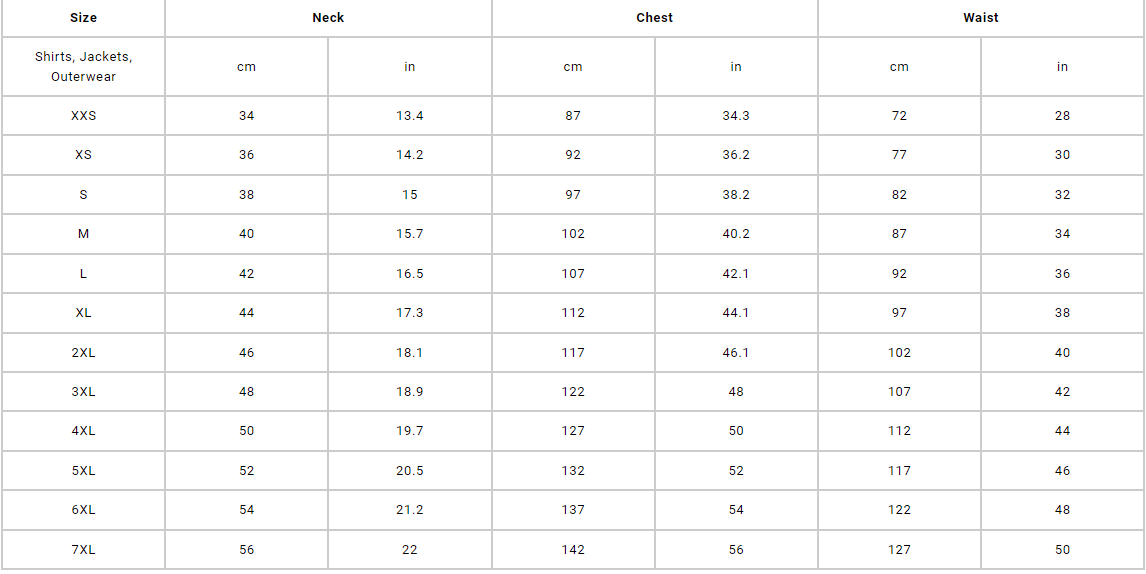Viewport: 1146px width, 574px height.
Task: Click the Shirts, Jackets, Outerwear cell
Action: tap(83, 67)
